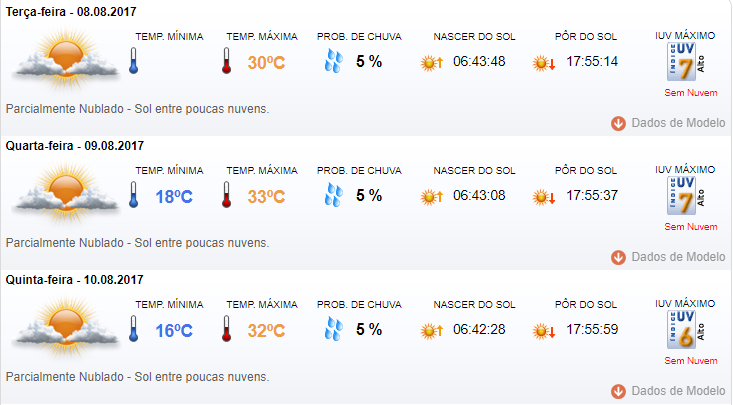Click the red thermometer beside 33ºC

tap(227, 195)
